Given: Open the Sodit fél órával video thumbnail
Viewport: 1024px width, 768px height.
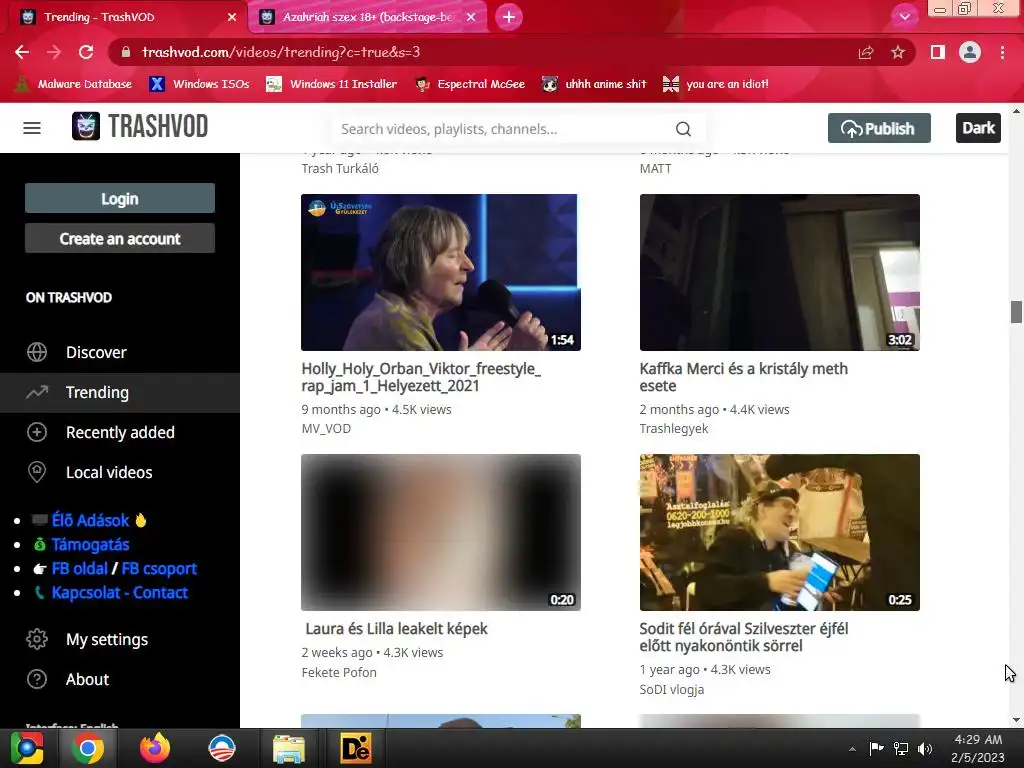Looking at the screenshot, I should click(x=780, y=532).
